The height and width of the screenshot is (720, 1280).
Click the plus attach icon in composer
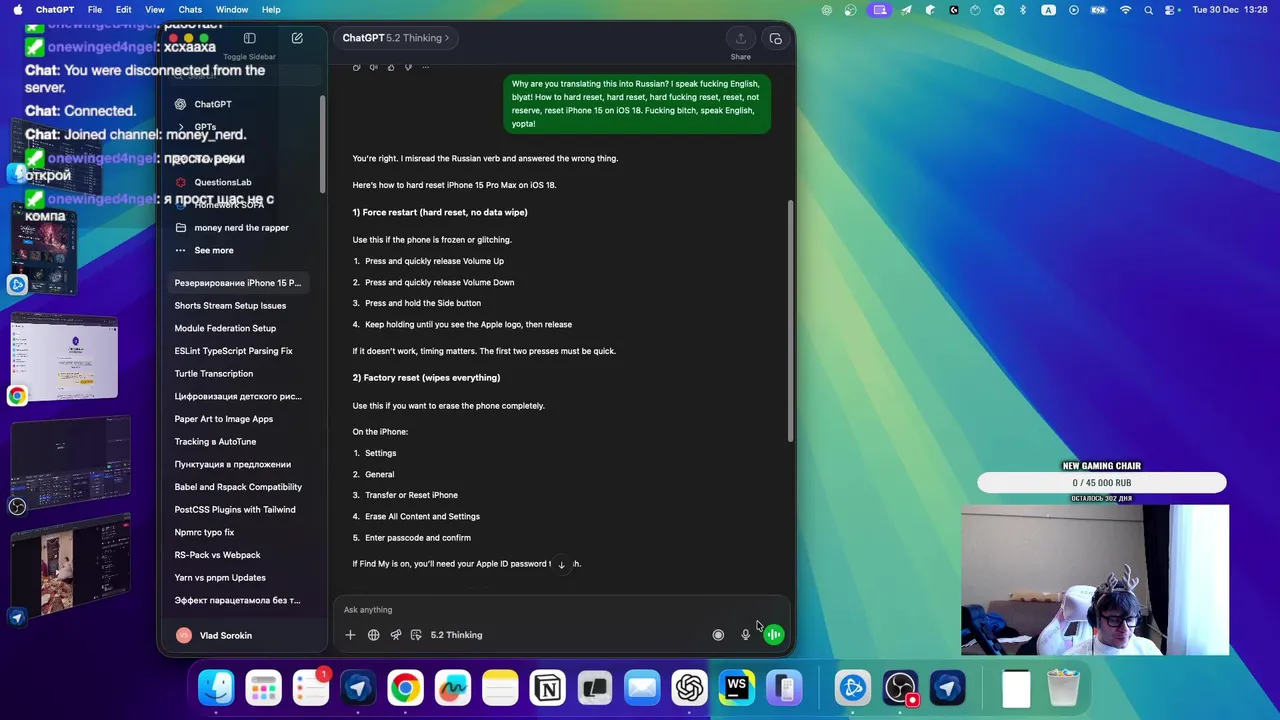(x=350, y=635)
